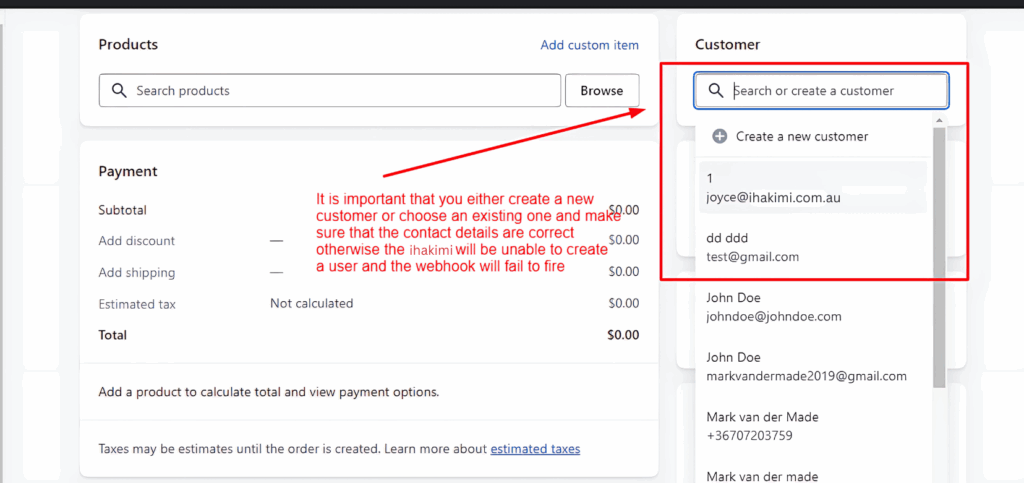Click the Customer card heading

(727, 45)
